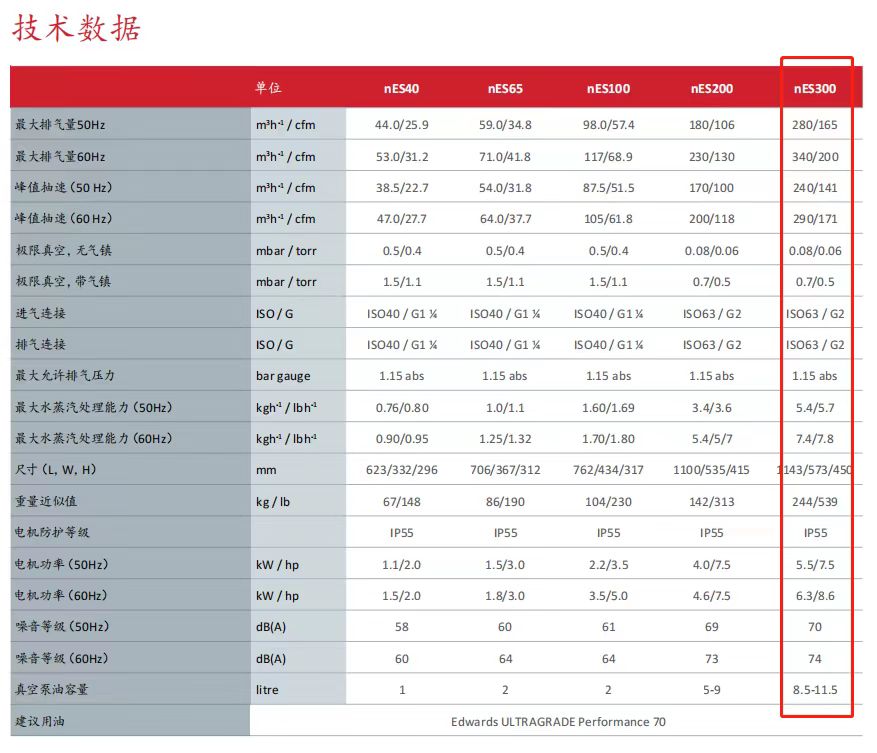Select the nES40 column header
The image size is (877, 753).
[x=402, y=88]
